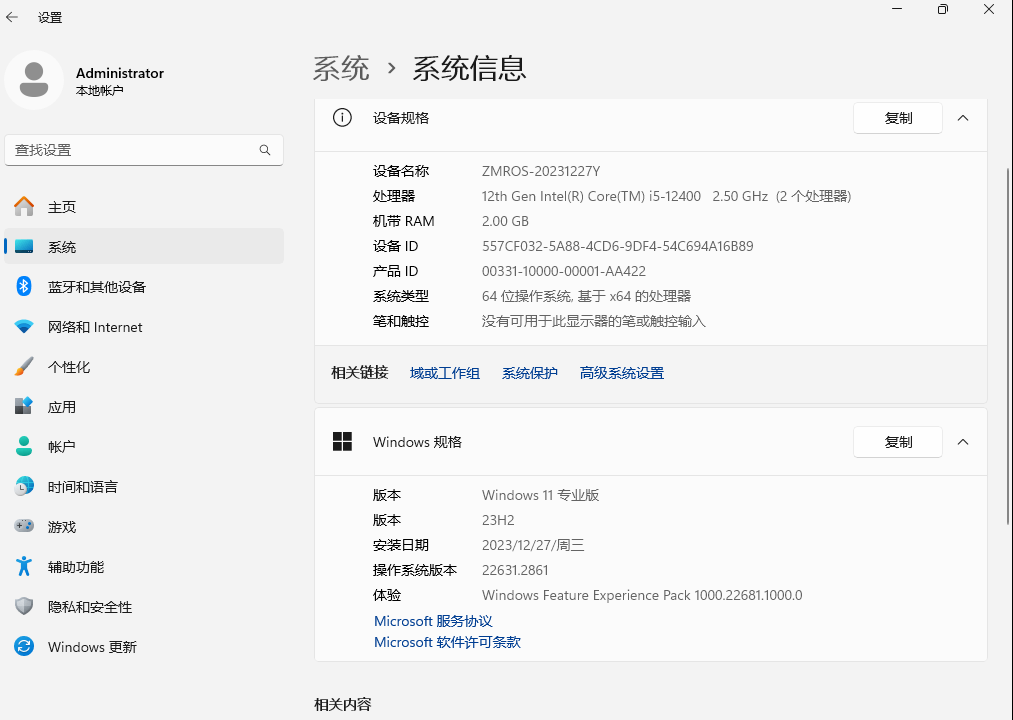
Task: Open the 系统保护 link
Action: coord(530,373)
